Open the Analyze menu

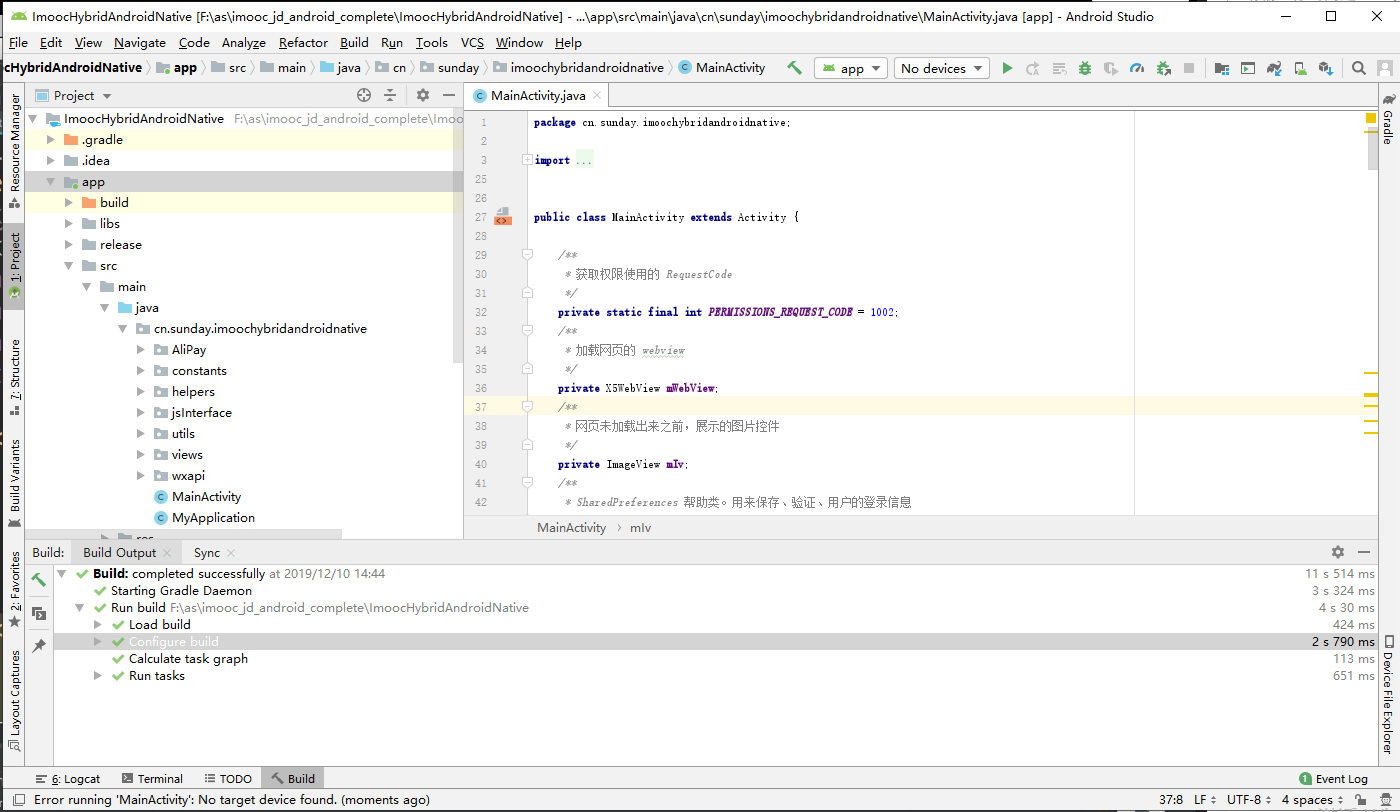(x=244, y=42)
